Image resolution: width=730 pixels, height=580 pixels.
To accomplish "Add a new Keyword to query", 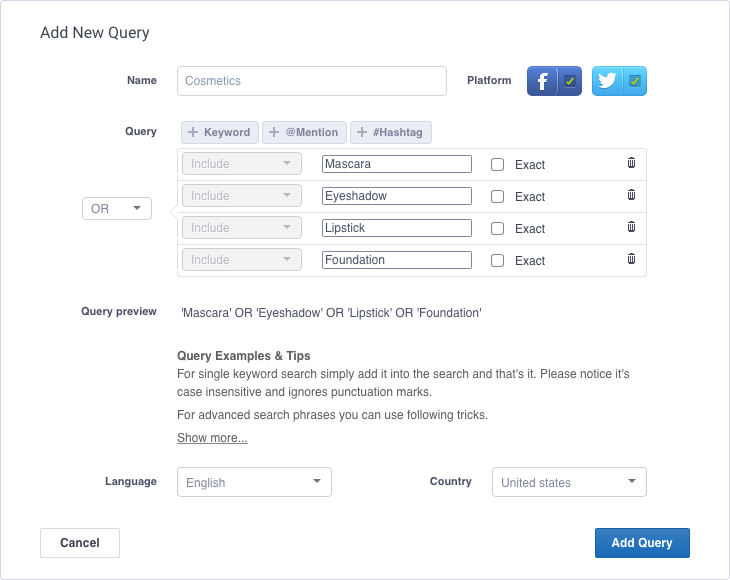I will click(x=219, y=132).
